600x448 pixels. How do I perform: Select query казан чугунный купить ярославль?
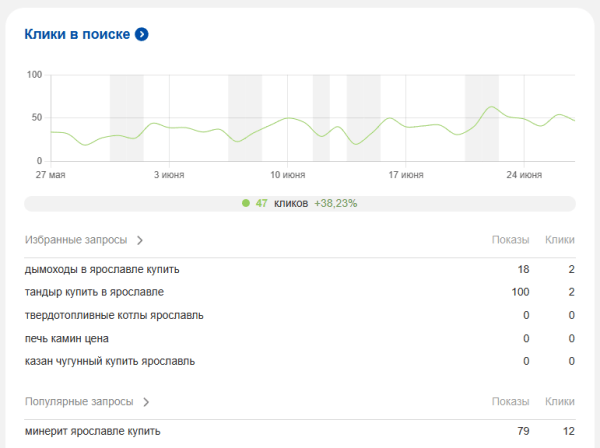[110, 361]
